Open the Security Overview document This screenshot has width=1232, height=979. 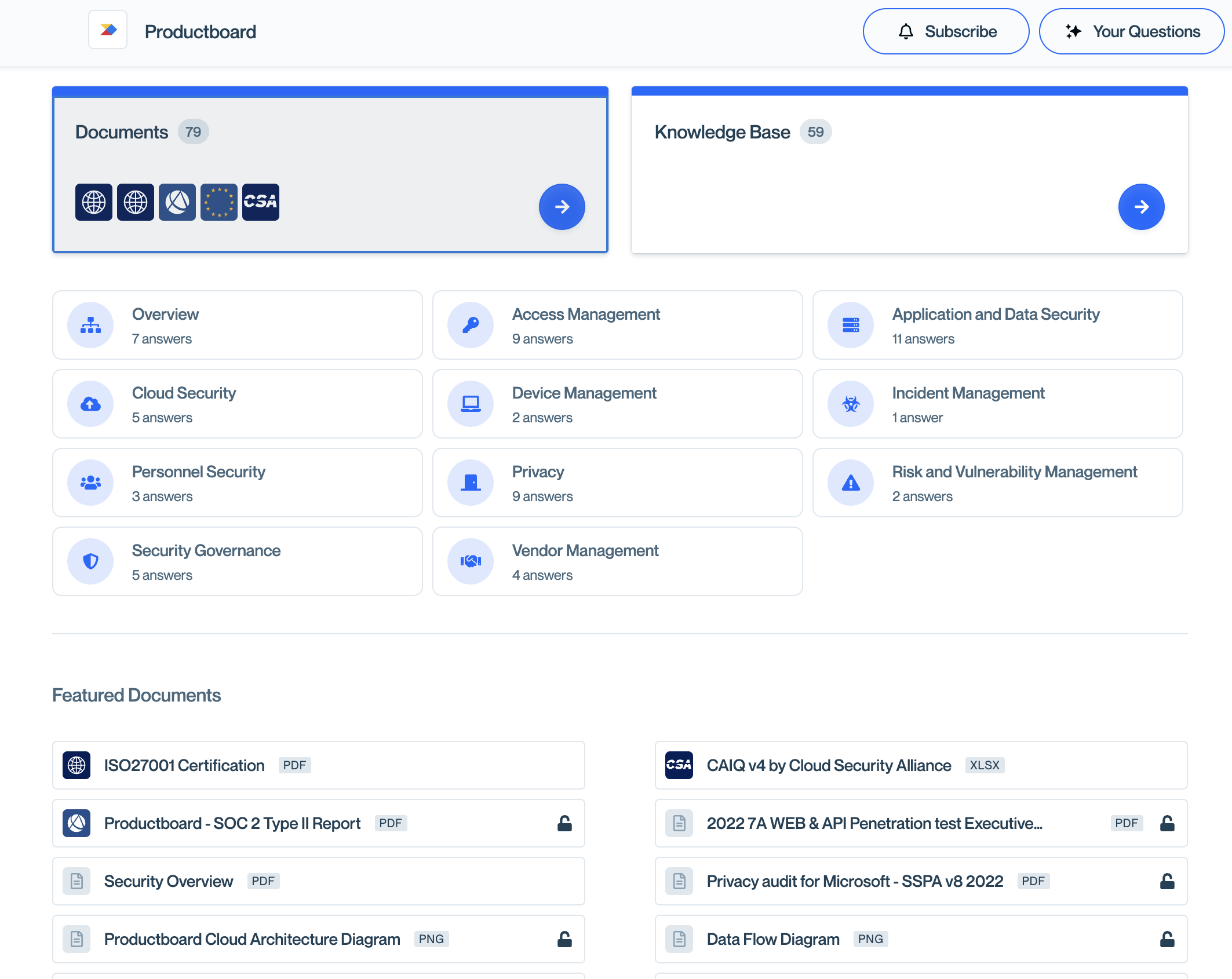pos(319,881)
